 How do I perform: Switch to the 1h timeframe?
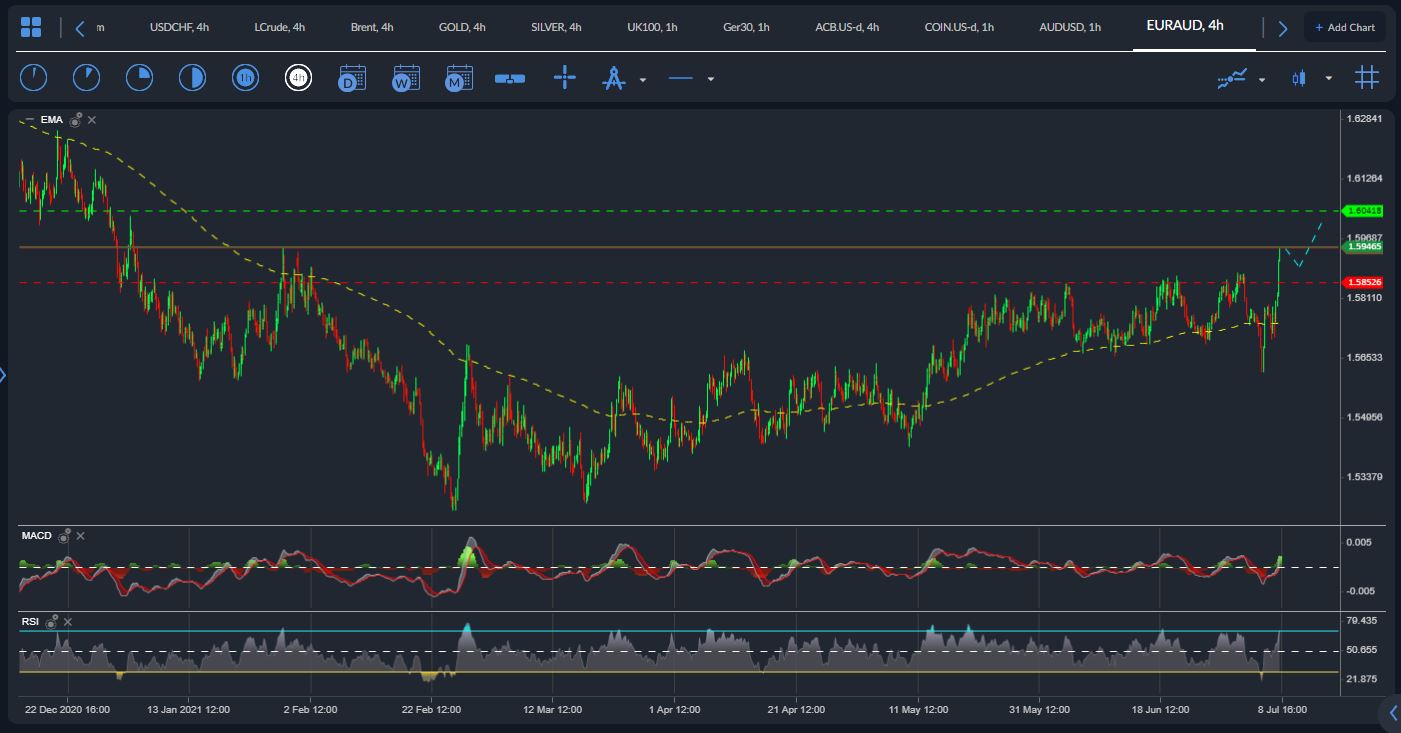(x=245, y=77)
